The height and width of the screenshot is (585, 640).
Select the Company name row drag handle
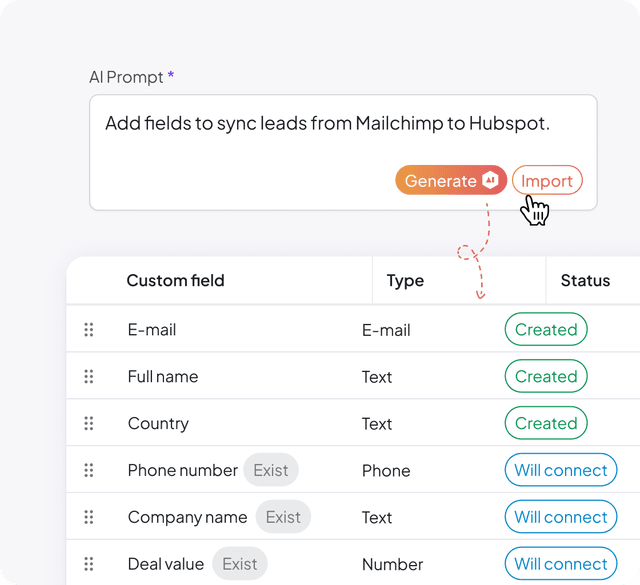click(x=89, y=517)
